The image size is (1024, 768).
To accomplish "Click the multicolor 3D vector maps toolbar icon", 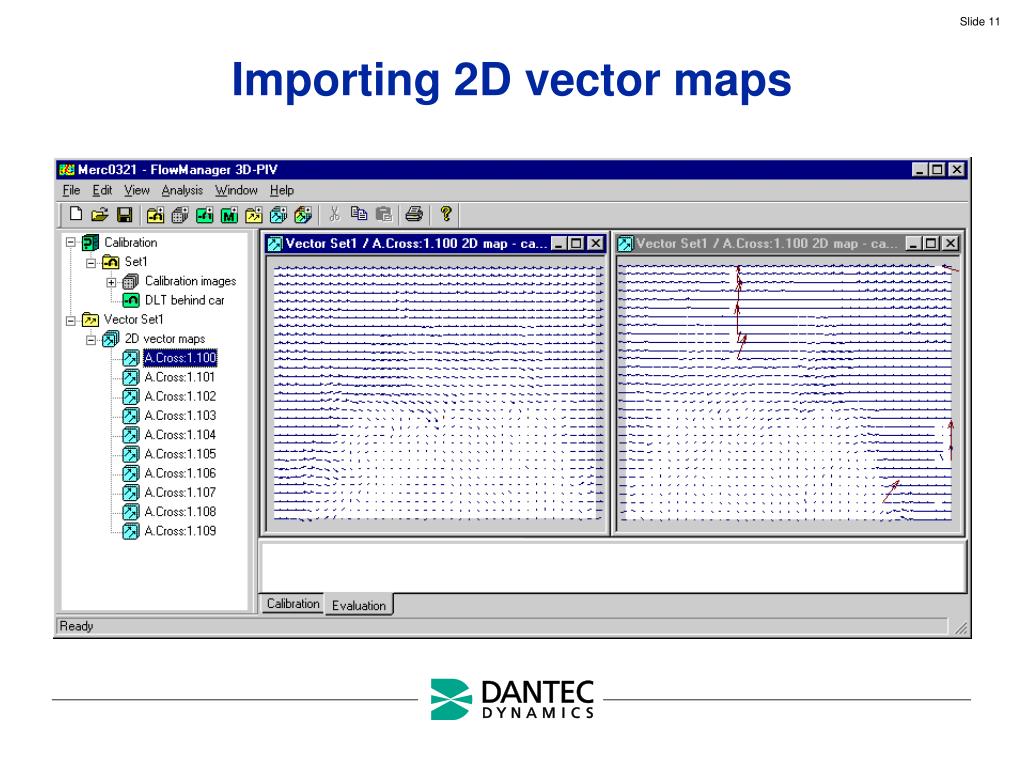I will 303,214.
